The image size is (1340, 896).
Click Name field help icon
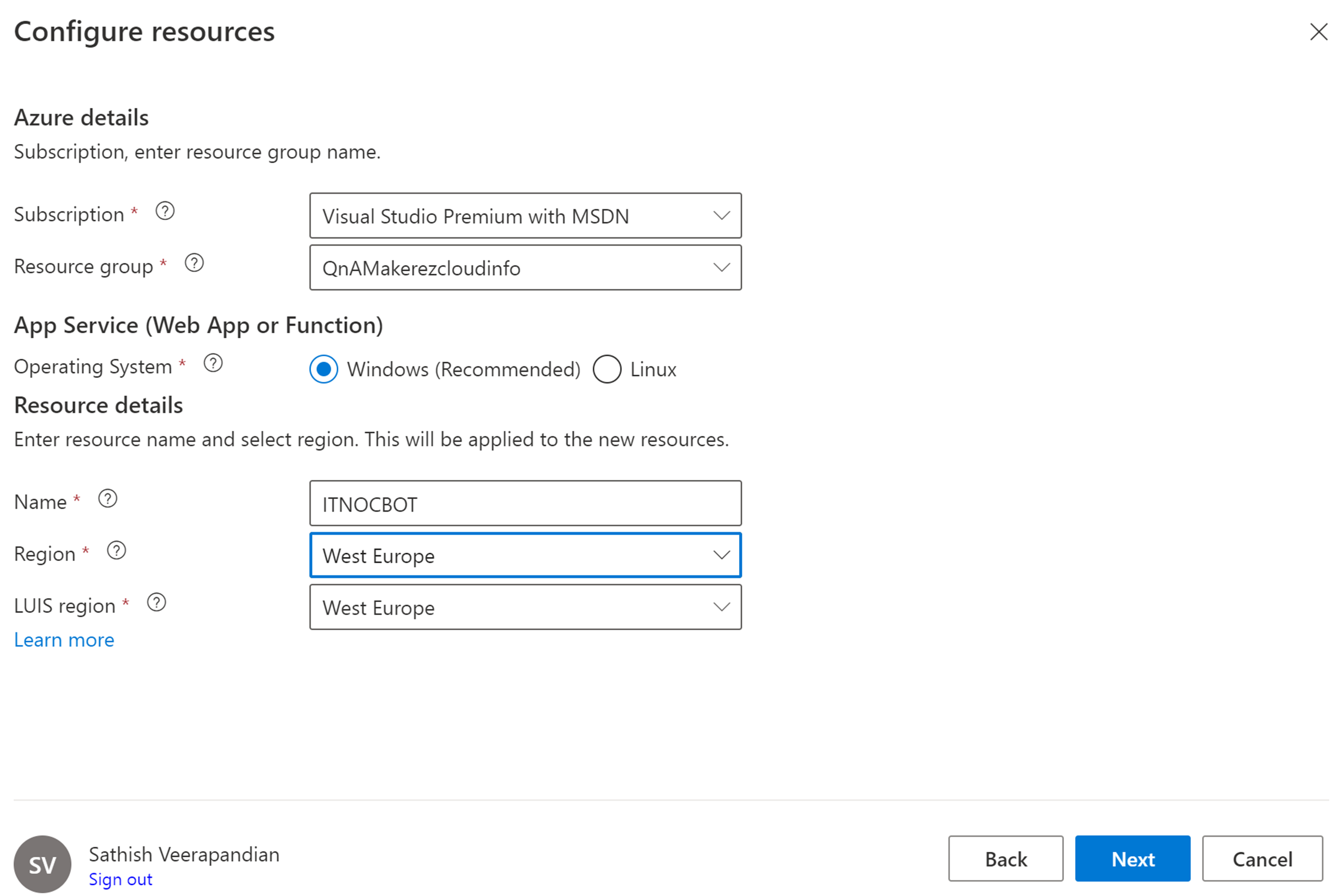coord(108,499)
